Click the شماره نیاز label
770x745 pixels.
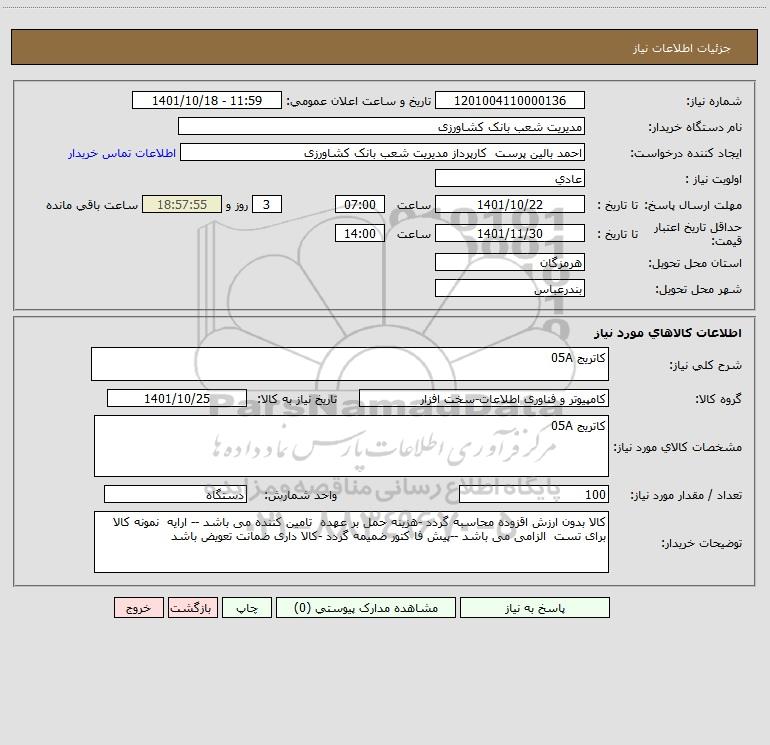point(714,102)
